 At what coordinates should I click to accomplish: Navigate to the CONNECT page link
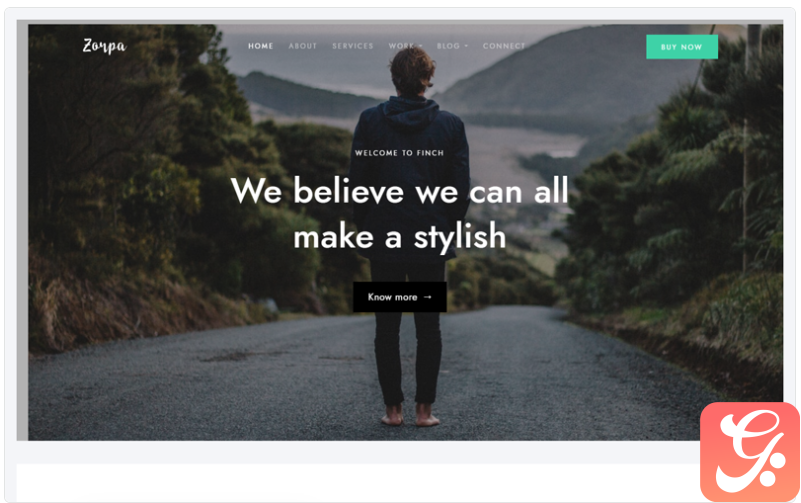(504, 46)
